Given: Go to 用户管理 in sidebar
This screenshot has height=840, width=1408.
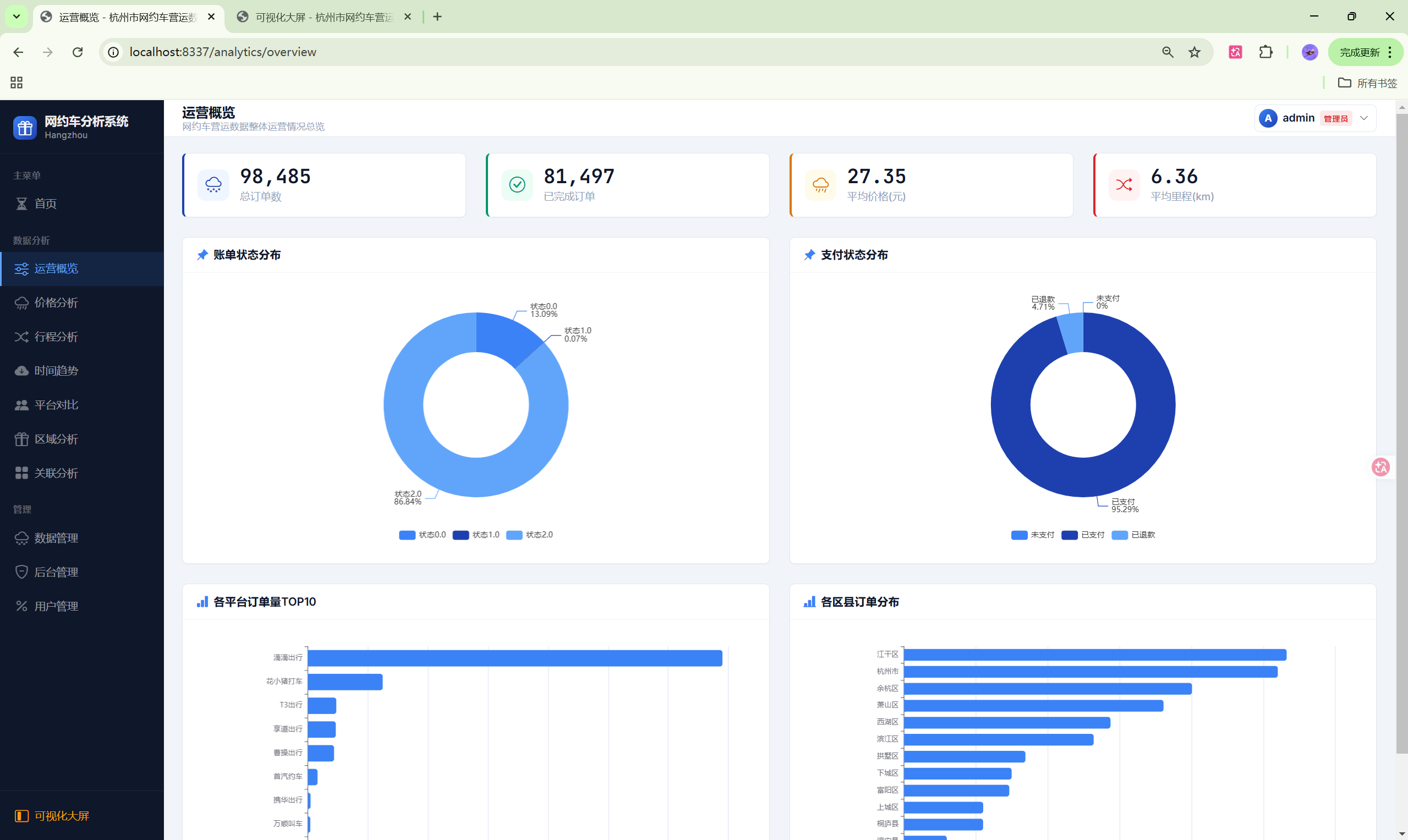Looking at the screenshot, I should (56, 606).
